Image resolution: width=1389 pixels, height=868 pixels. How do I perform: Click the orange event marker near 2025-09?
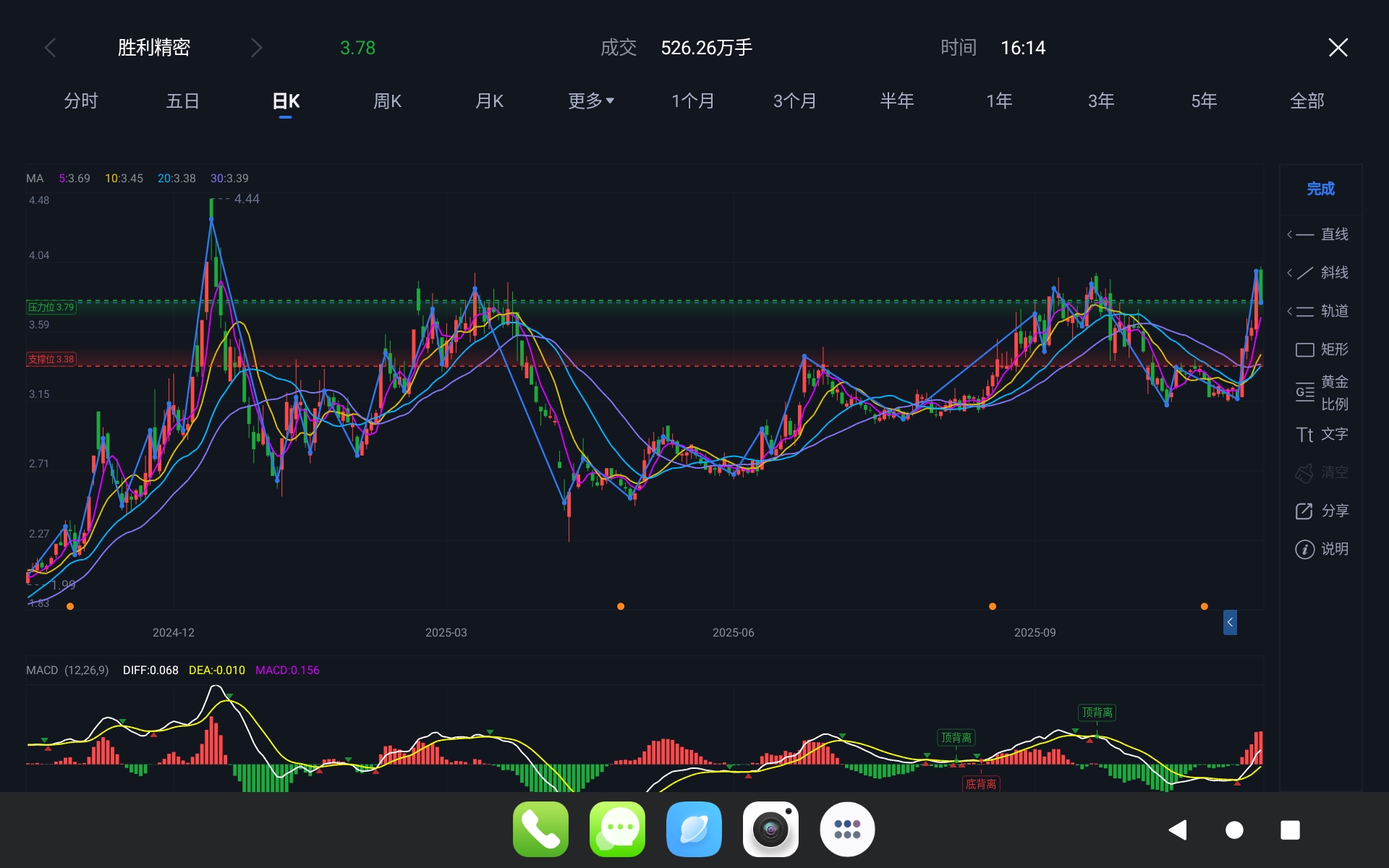(993, 606)
